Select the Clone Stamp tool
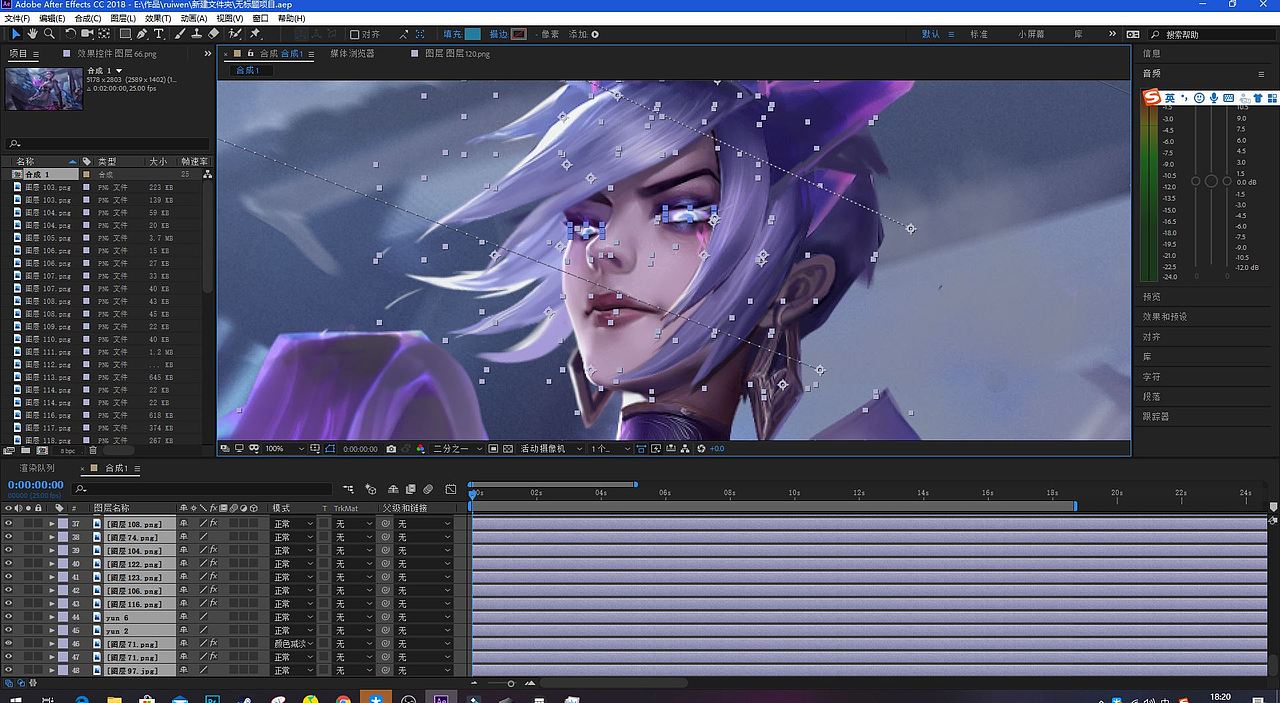Image resolution: width=1280 pixels, height=703 pixels. click(x=196, y=34)
